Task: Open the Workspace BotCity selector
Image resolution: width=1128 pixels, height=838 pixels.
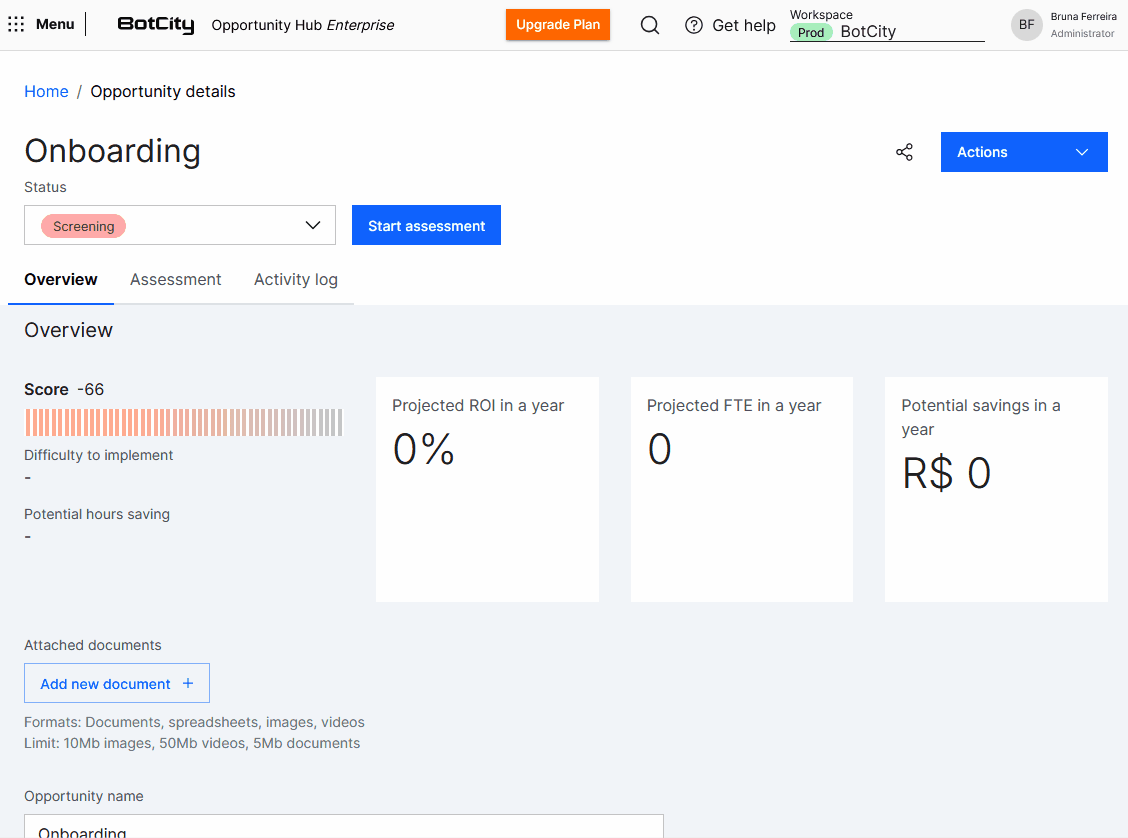Action: pos(910,32)
